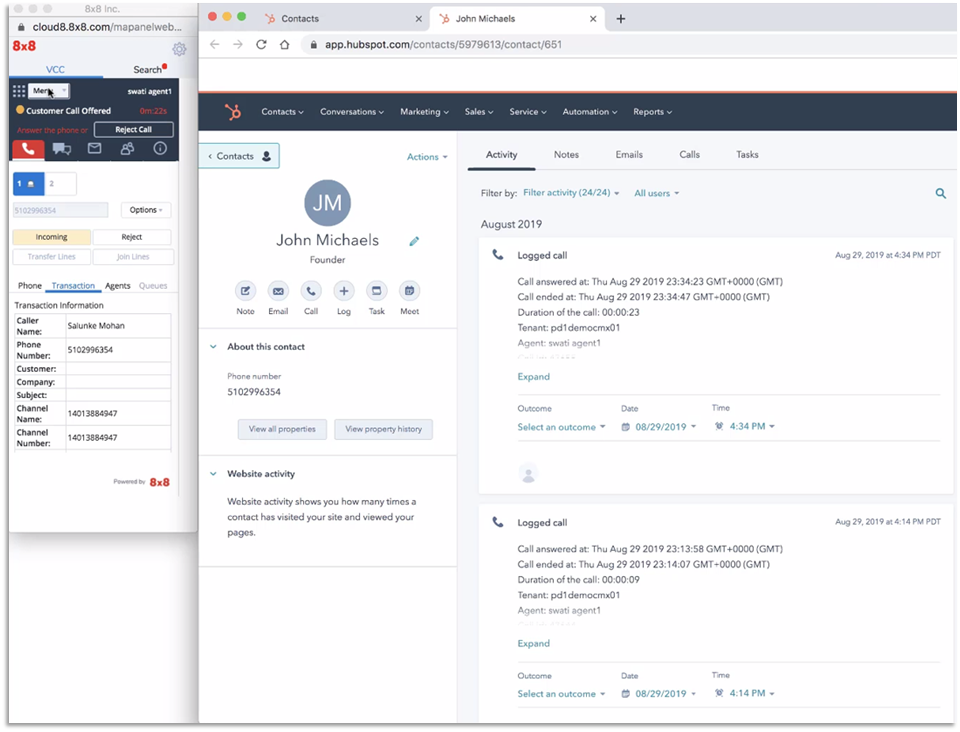Open the Automation navigation menu
The image size is (960, 732).
(590, 112)
